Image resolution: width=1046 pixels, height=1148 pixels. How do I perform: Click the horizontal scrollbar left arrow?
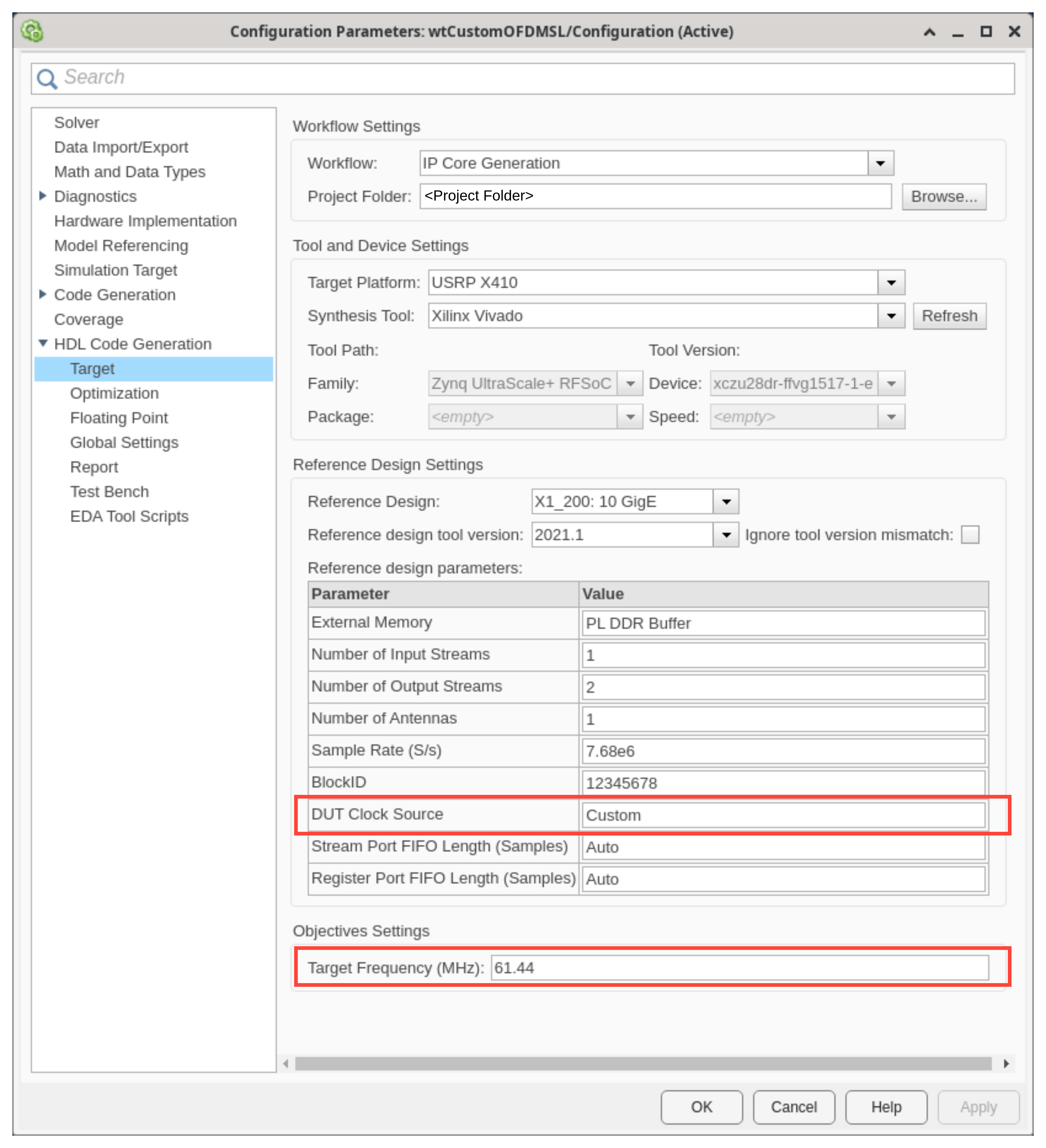tap(286, 1064)
